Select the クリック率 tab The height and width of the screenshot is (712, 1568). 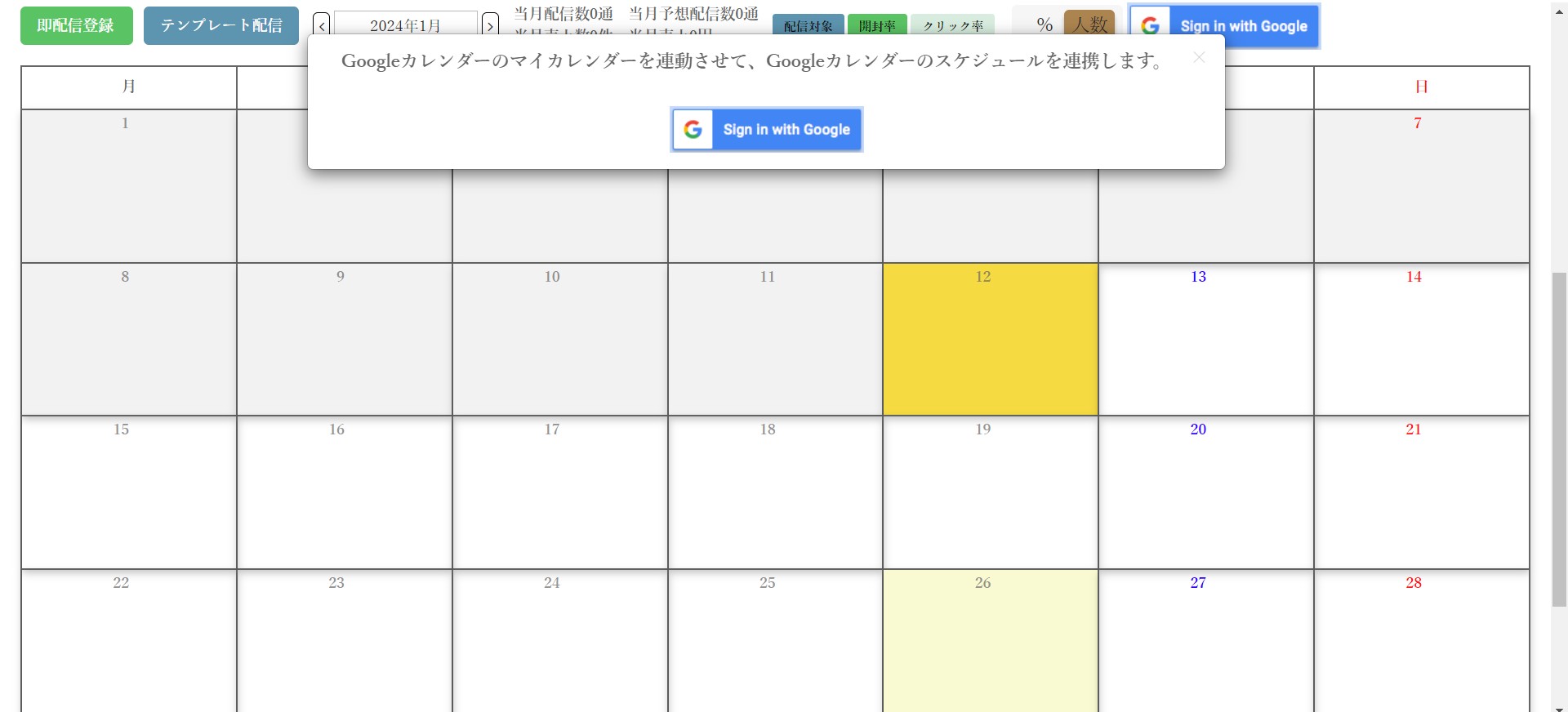pyautogui.click(x=953, y=25)
